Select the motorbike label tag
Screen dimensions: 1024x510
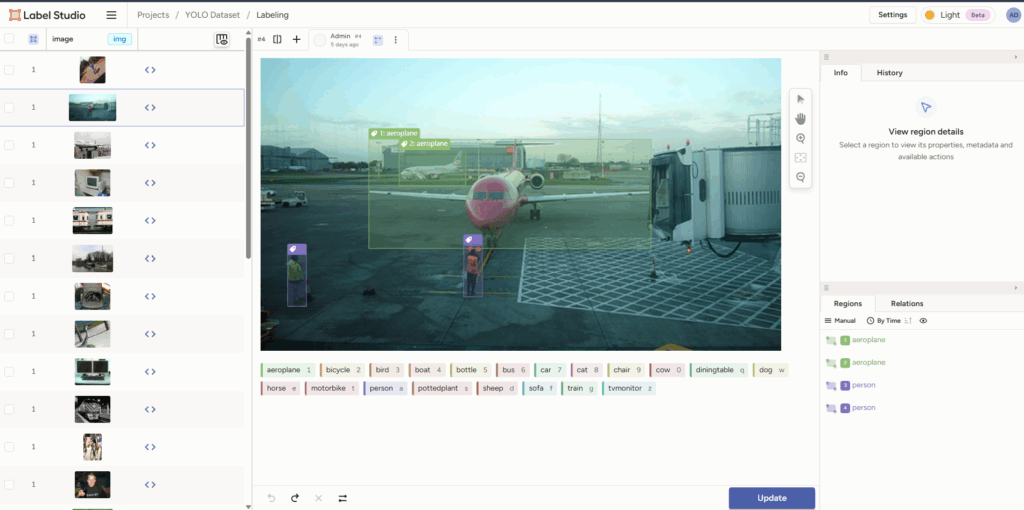point(332,389)
